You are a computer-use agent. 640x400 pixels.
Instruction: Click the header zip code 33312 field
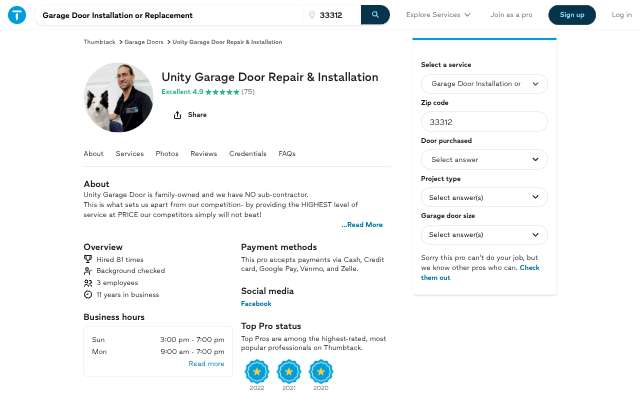pyautogui.click(x=331, y=15)
